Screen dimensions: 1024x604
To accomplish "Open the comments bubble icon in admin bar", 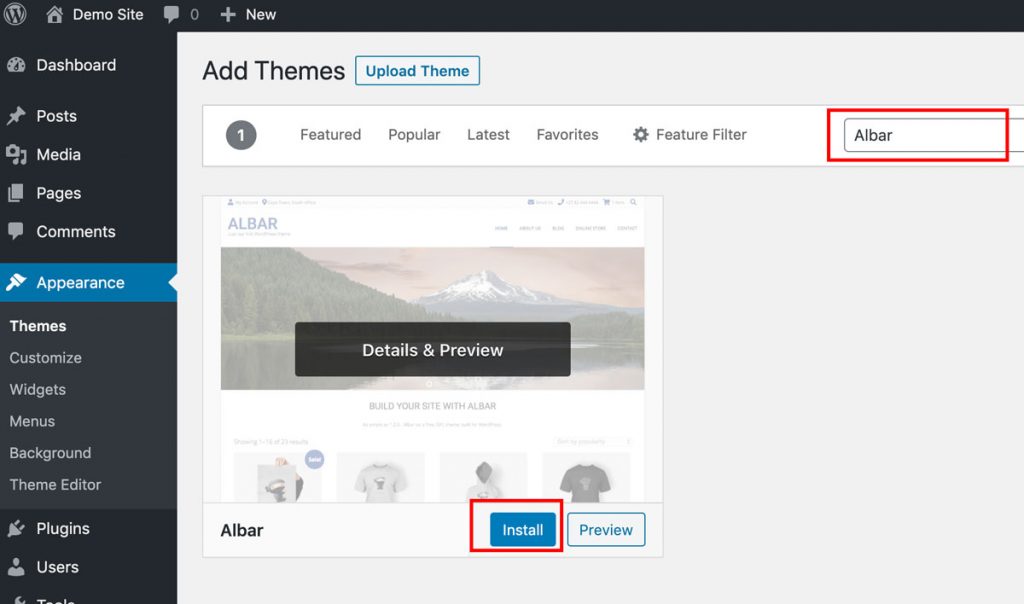I will pyautogui.click(x=172, y=15).
